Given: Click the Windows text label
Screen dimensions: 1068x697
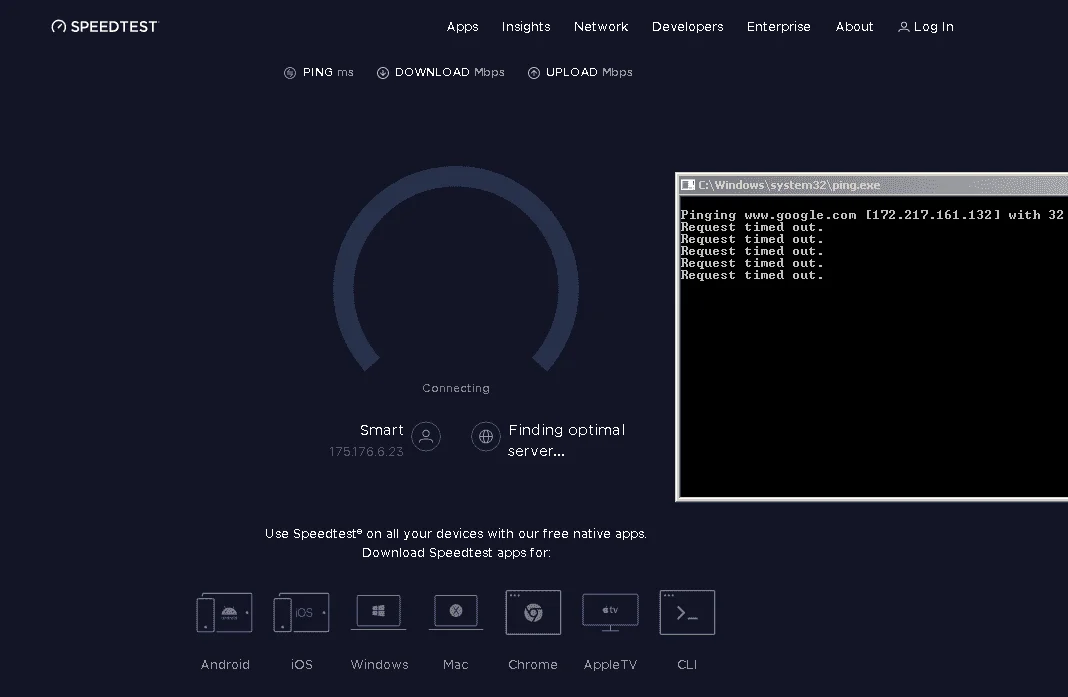Looking at the screenshot, I should tap(379, 664).
